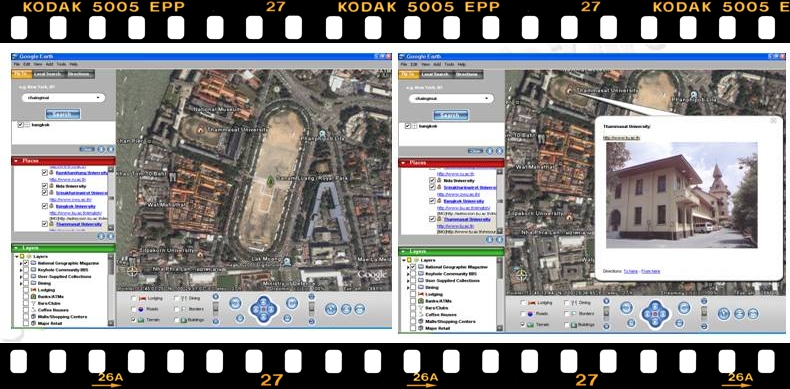Click Search button in the Sanam Luang window

click(63, 114)
